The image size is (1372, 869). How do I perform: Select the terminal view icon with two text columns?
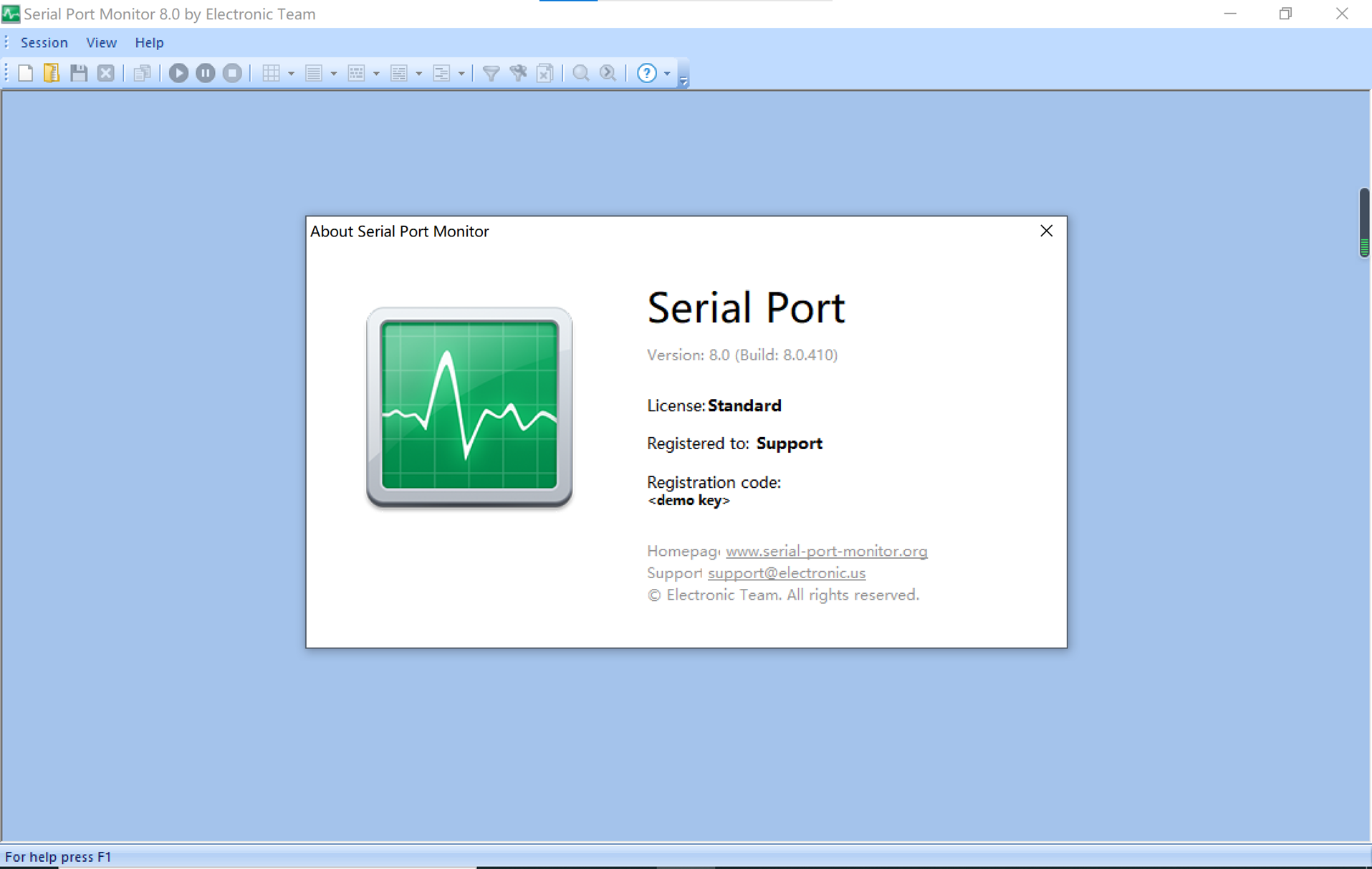click(x=399, y=73)
